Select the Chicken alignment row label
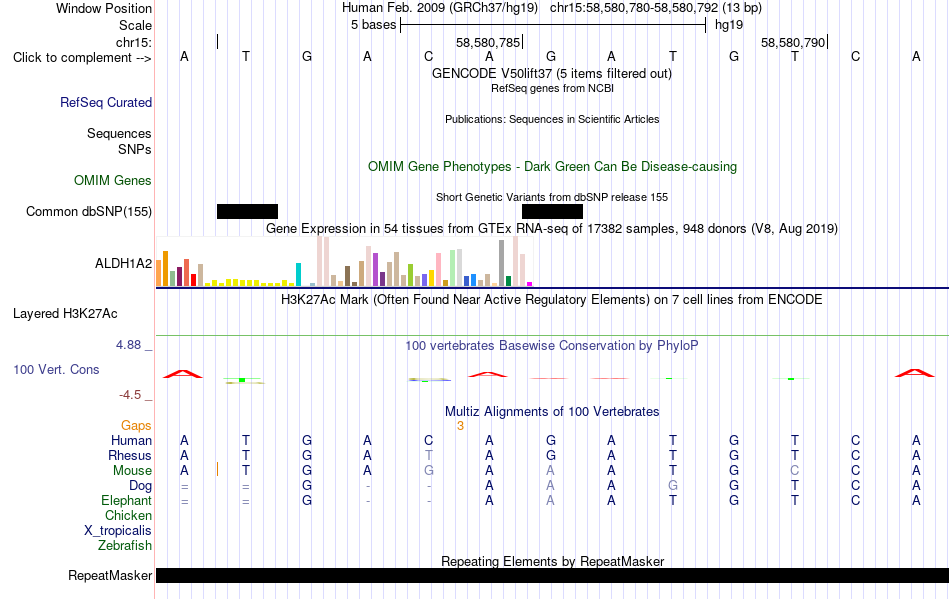The image size is (950, 599). point(128,515)
